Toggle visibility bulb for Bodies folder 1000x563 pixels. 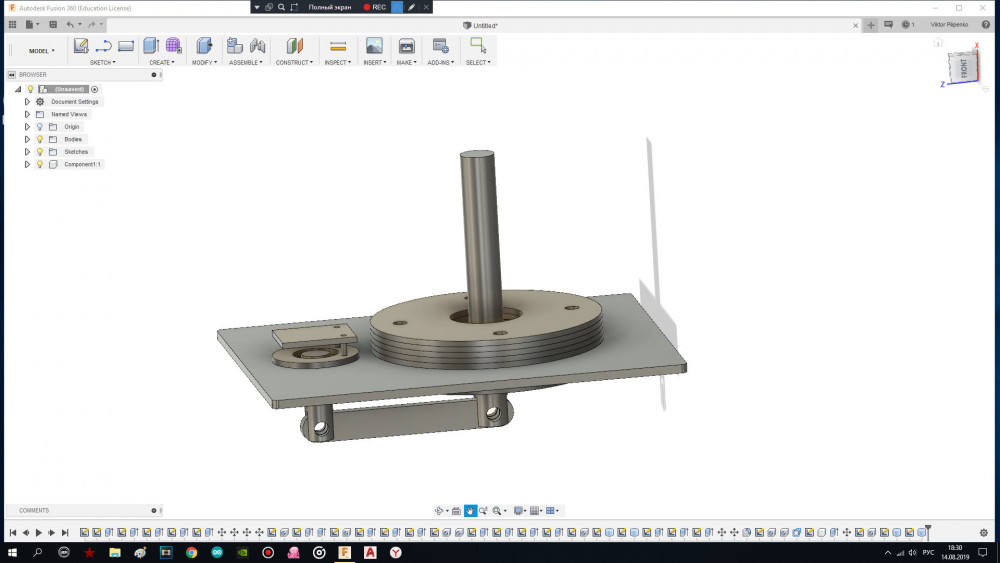pyautogui.click(x=40, y=139)
